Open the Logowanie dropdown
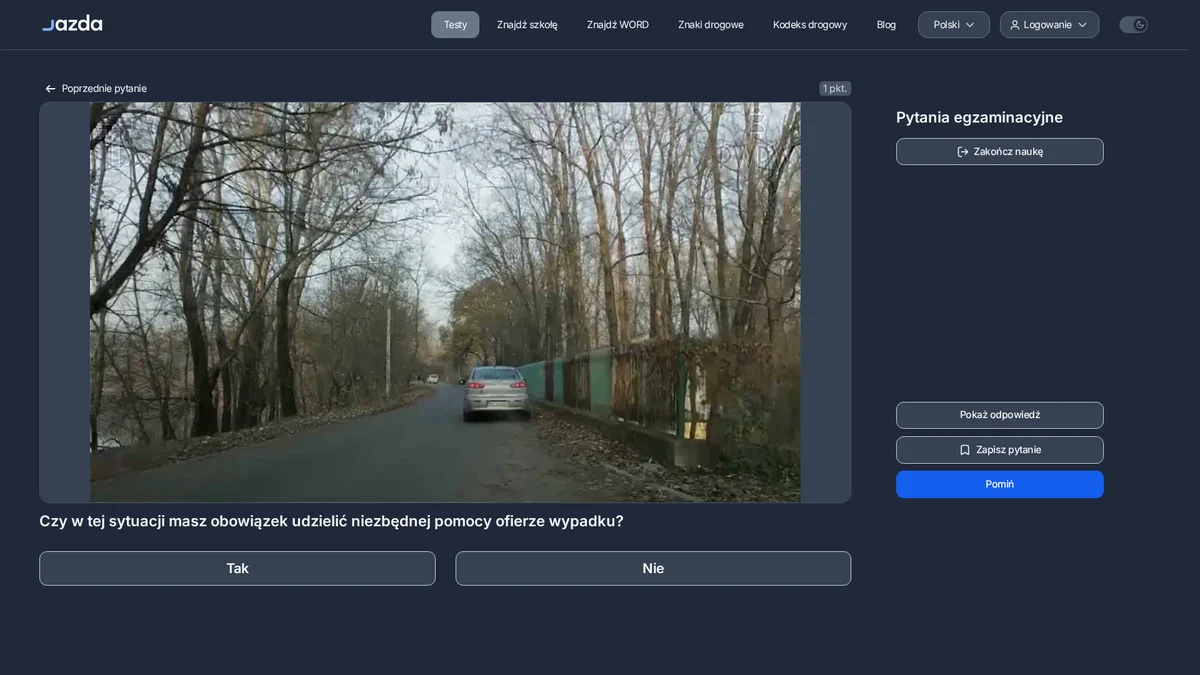 pyautogui.click(x=1049, y=25)
